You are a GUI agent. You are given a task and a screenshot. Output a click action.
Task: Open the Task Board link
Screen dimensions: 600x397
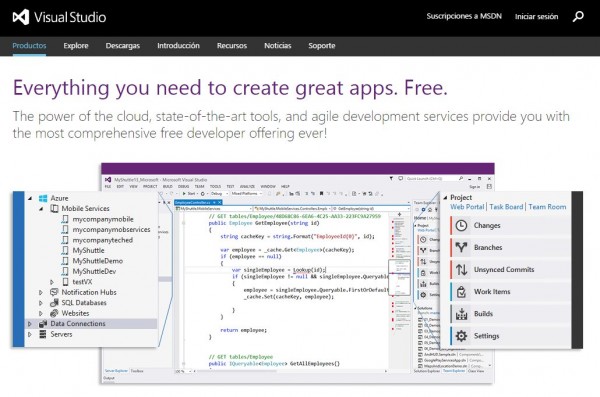pos(506,207)
